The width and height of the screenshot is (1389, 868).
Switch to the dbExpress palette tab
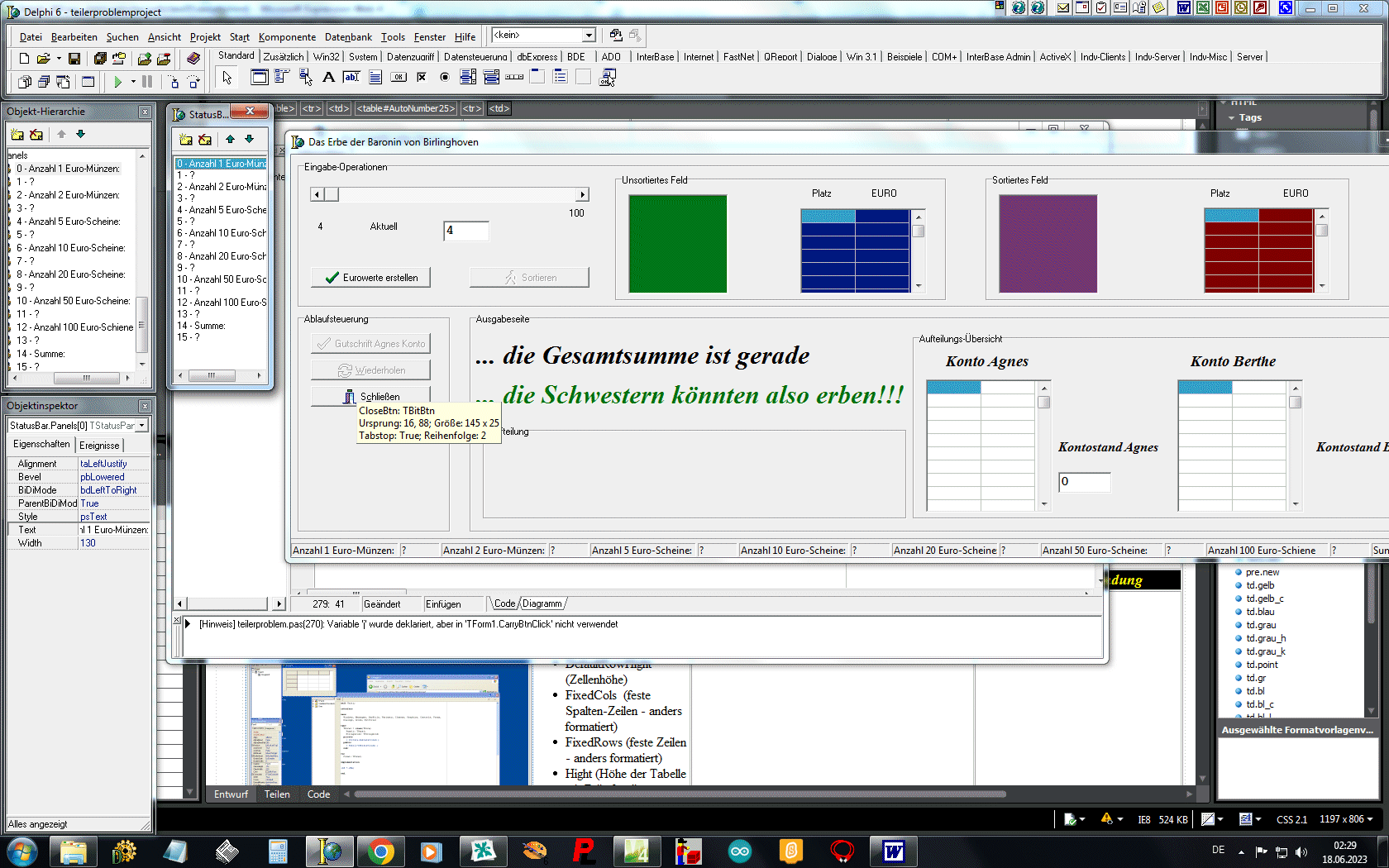point(537,57)
